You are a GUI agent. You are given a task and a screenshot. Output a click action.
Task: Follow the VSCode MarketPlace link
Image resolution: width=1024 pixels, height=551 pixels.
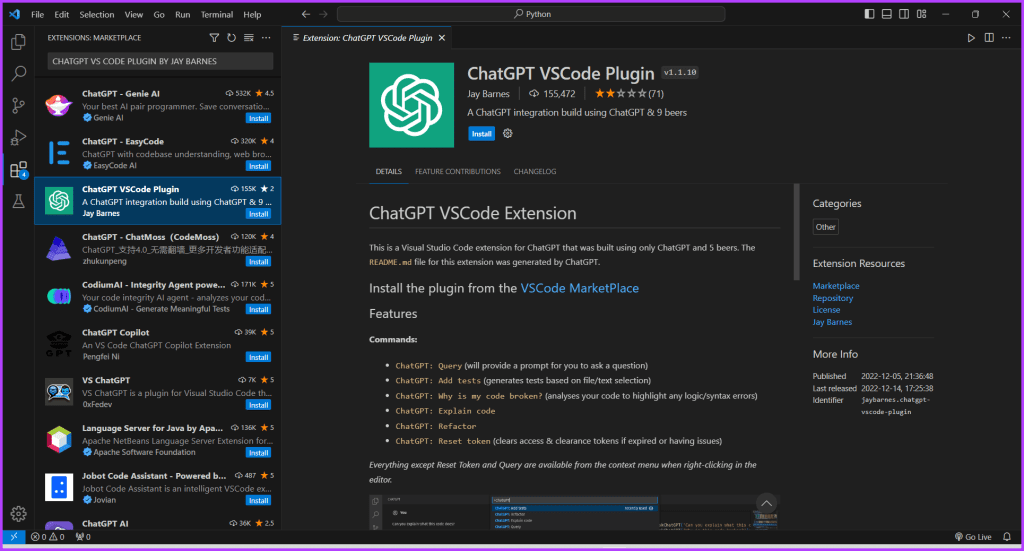coord(579,288)
